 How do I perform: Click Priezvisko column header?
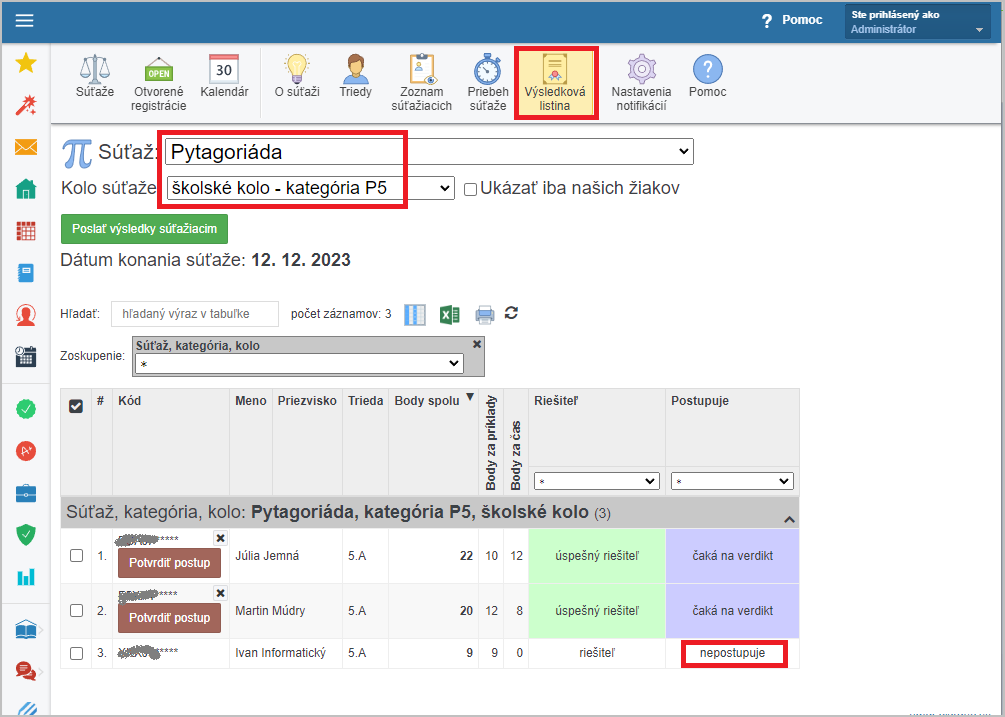coord(307,401)
